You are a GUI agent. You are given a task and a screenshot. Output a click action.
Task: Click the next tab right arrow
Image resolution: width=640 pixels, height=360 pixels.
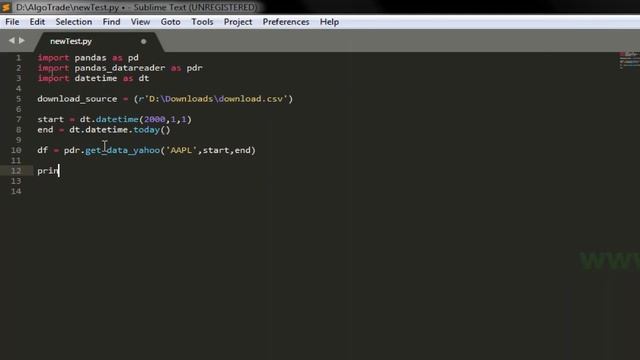click(22, 40)
